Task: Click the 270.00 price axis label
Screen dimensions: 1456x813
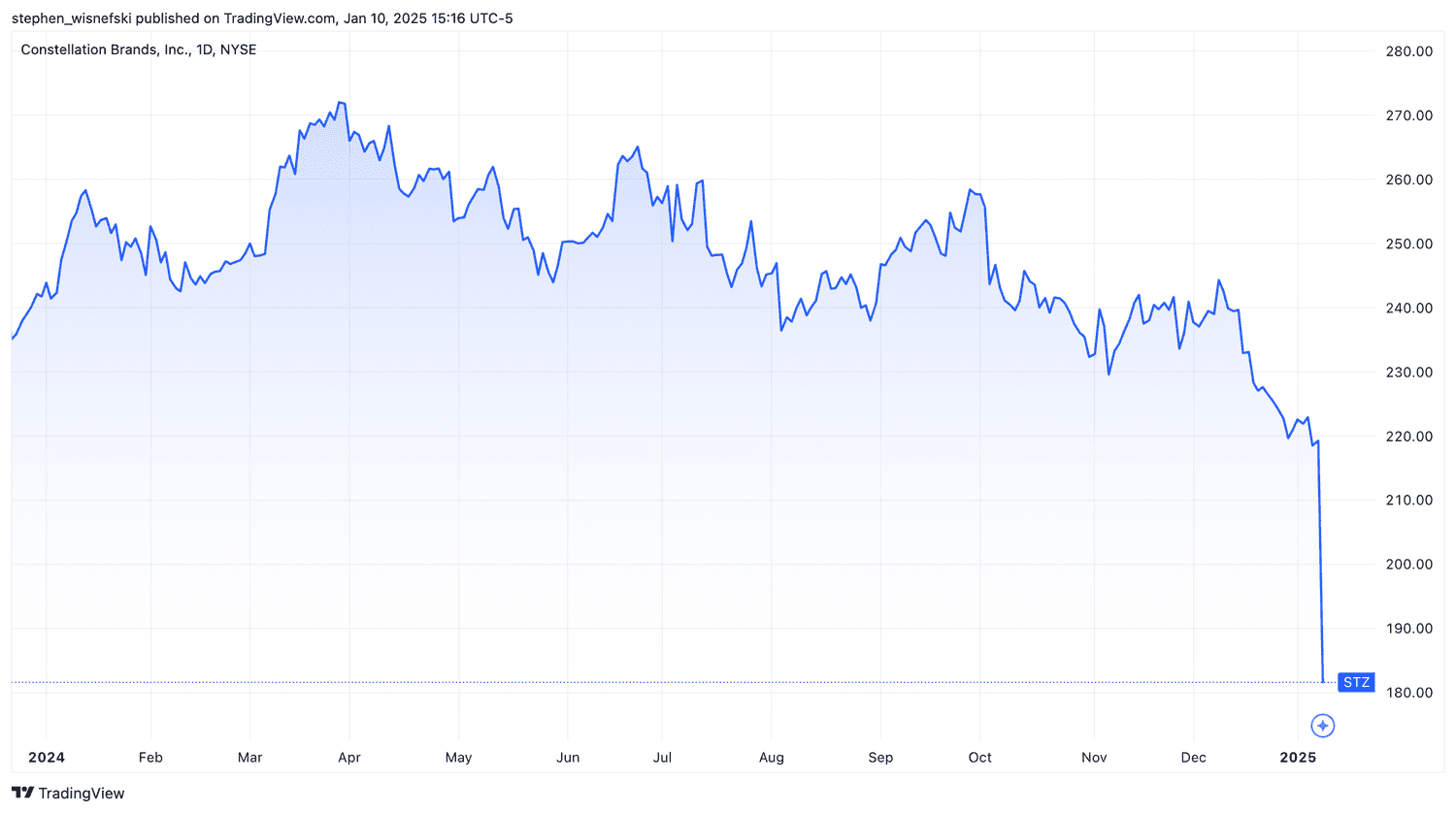Action: [x=1409, y=115]
